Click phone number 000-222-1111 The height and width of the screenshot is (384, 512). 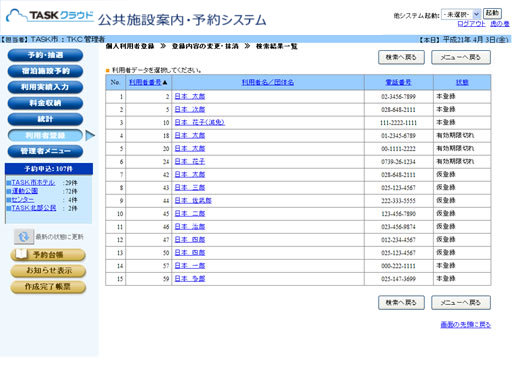click(x=398, y=266)
